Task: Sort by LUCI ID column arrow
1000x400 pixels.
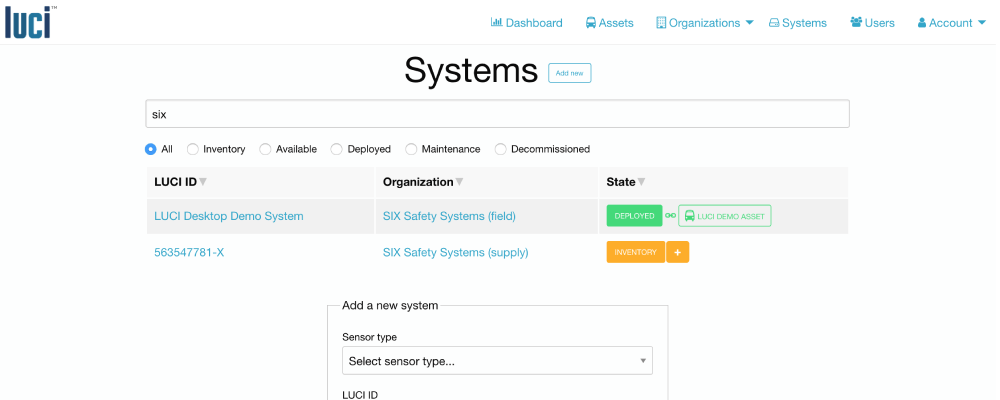Action: pyautogui.click(x=203, y=182)
